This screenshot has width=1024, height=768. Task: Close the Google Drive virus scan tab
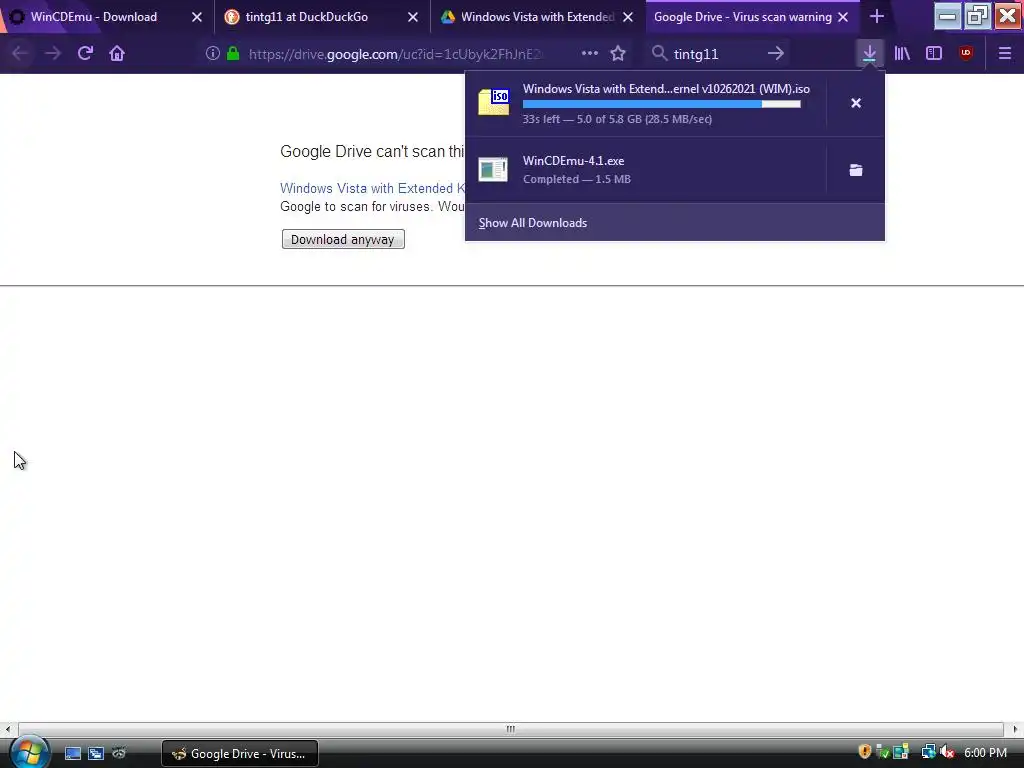coord(843,17)
